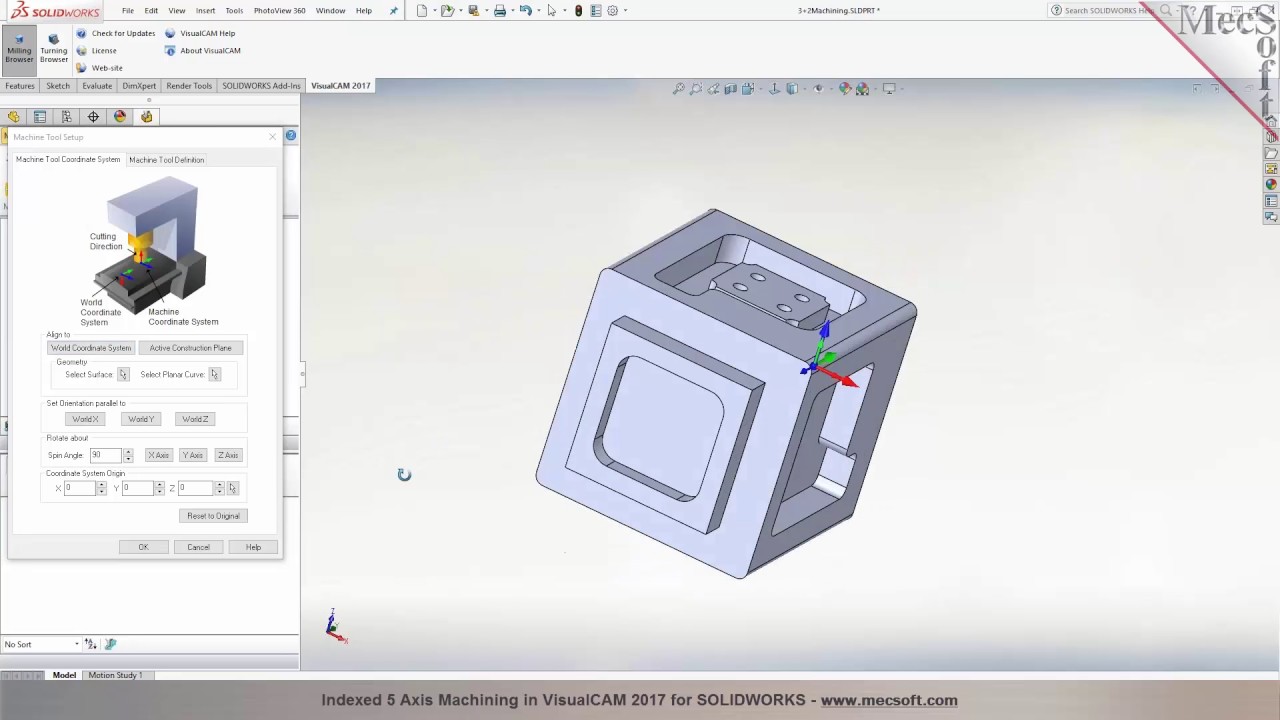1280x720 pixels.
Task: Expand the New document dropdown arrow
Action: 434,11
